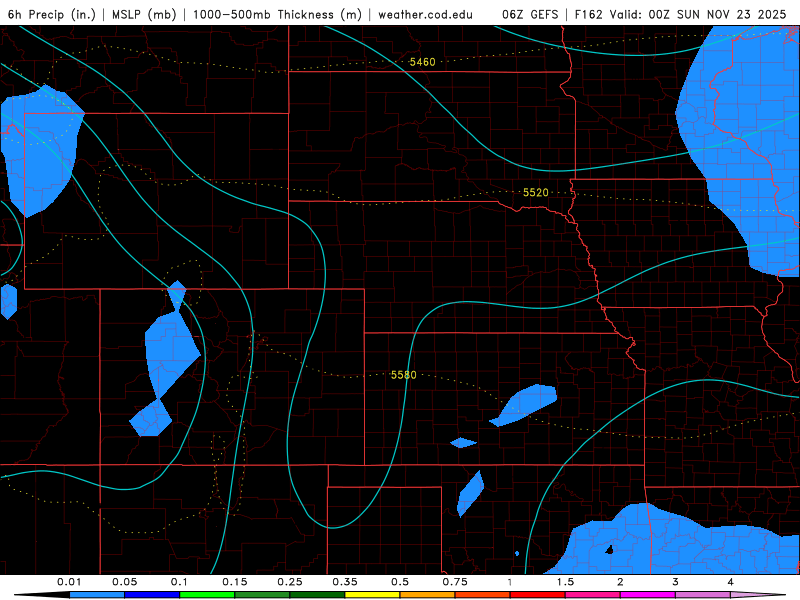Click the '6h Precip (in.)' header label
The width and height of the screenshot is (800, 600).
click(x=52, y=14)
